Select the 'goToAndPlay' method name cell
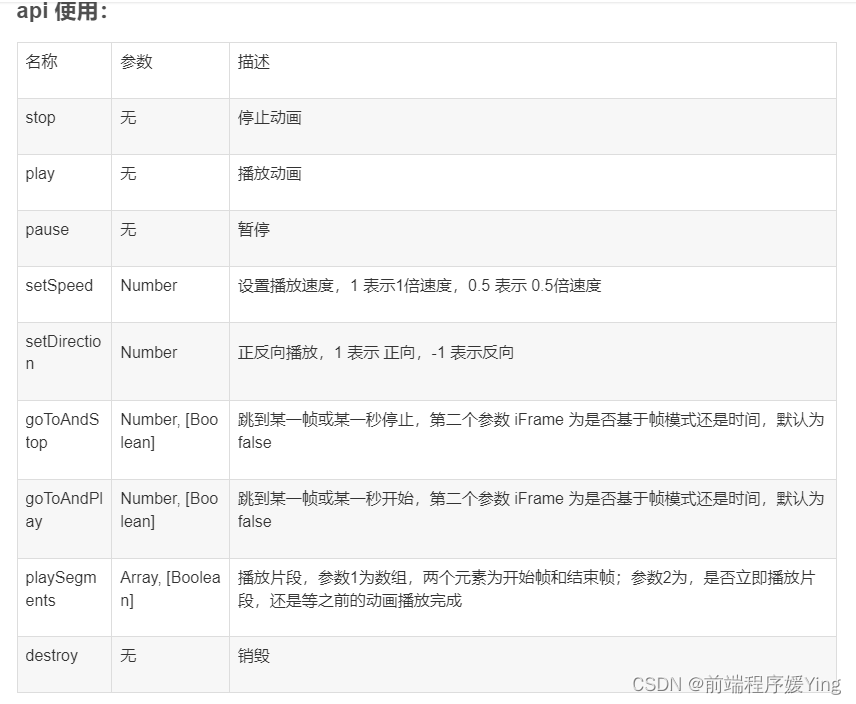This screenshot has height=704, width=856. click(x=64, y=519)
